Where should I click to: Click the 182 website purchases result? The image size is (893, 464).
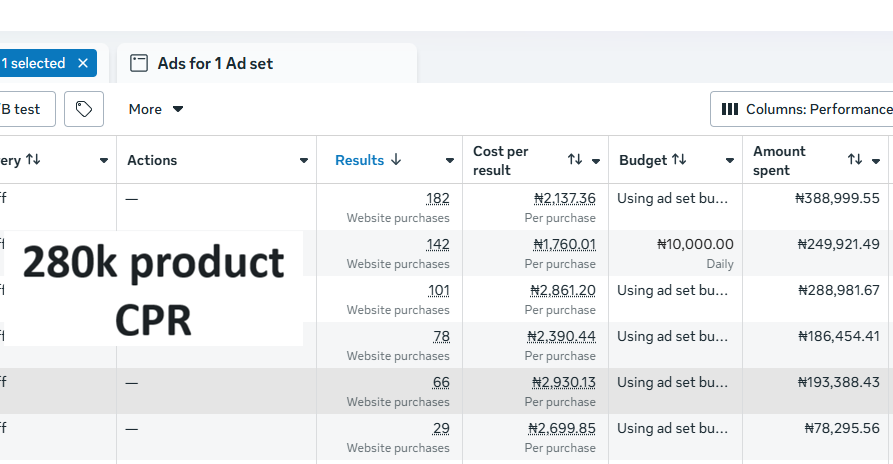click(437, 198)
